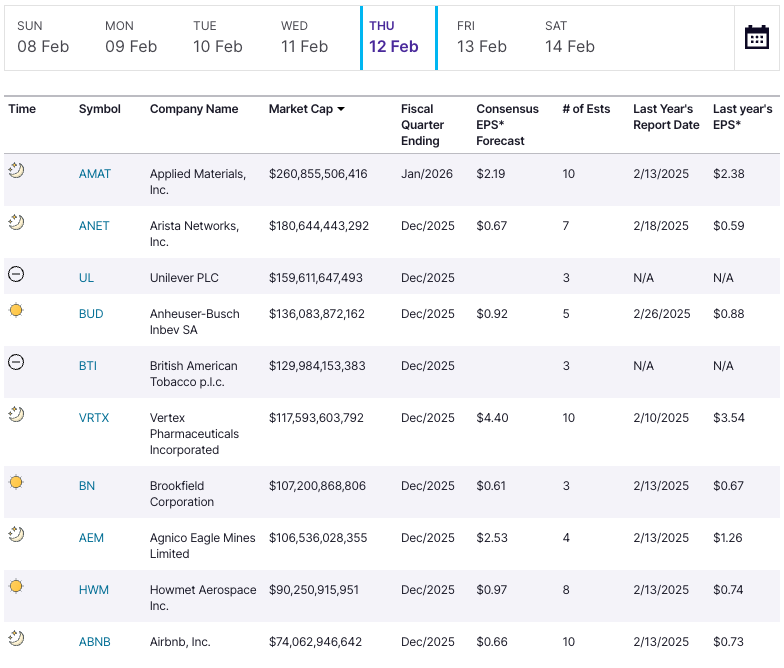Viewport: 784px width, 668px height.
Task: Click the time-not-supplied icon for UL
Action: (16, 275)
